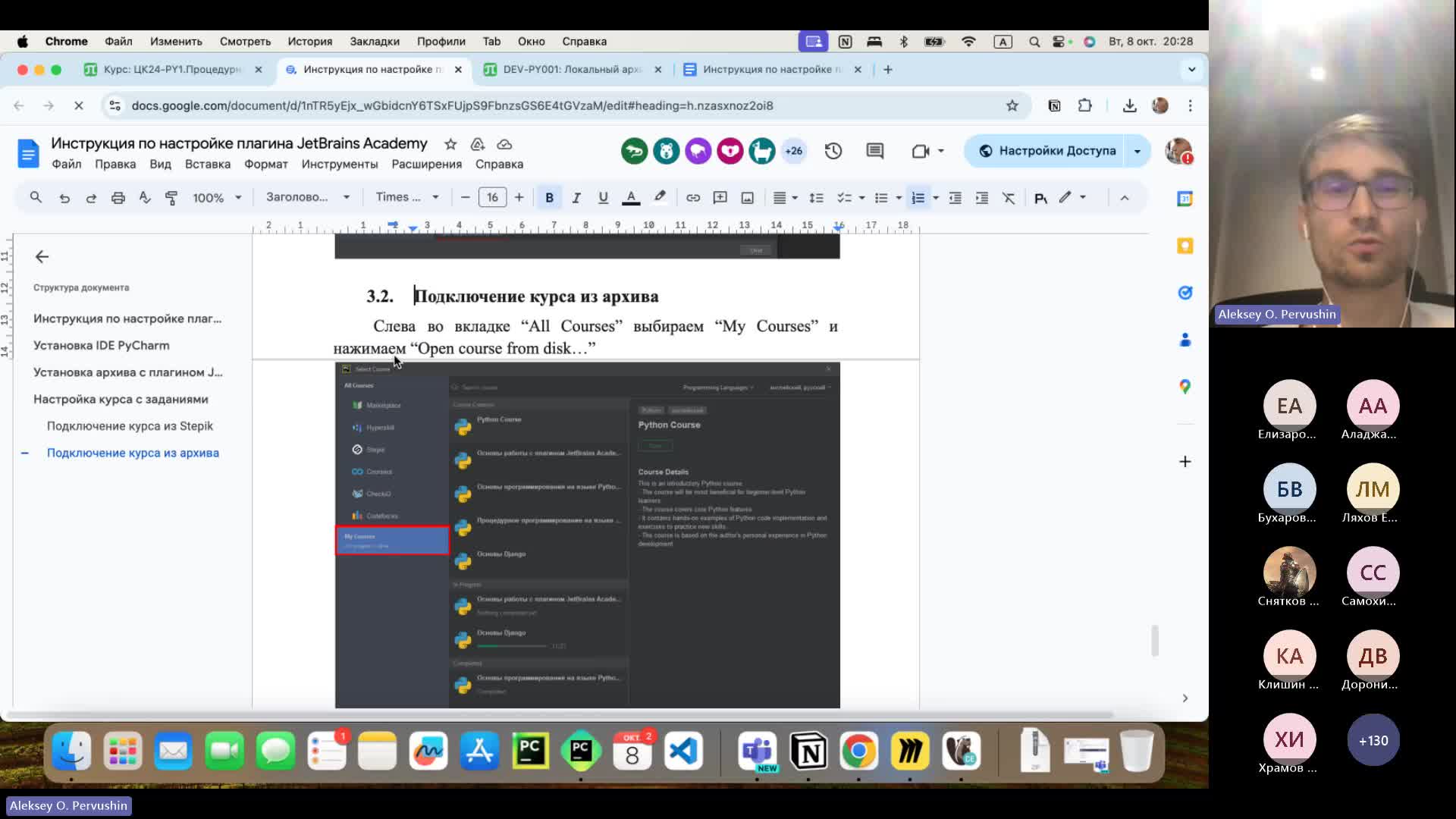
Task: Redo the last action
Action: 91,198
